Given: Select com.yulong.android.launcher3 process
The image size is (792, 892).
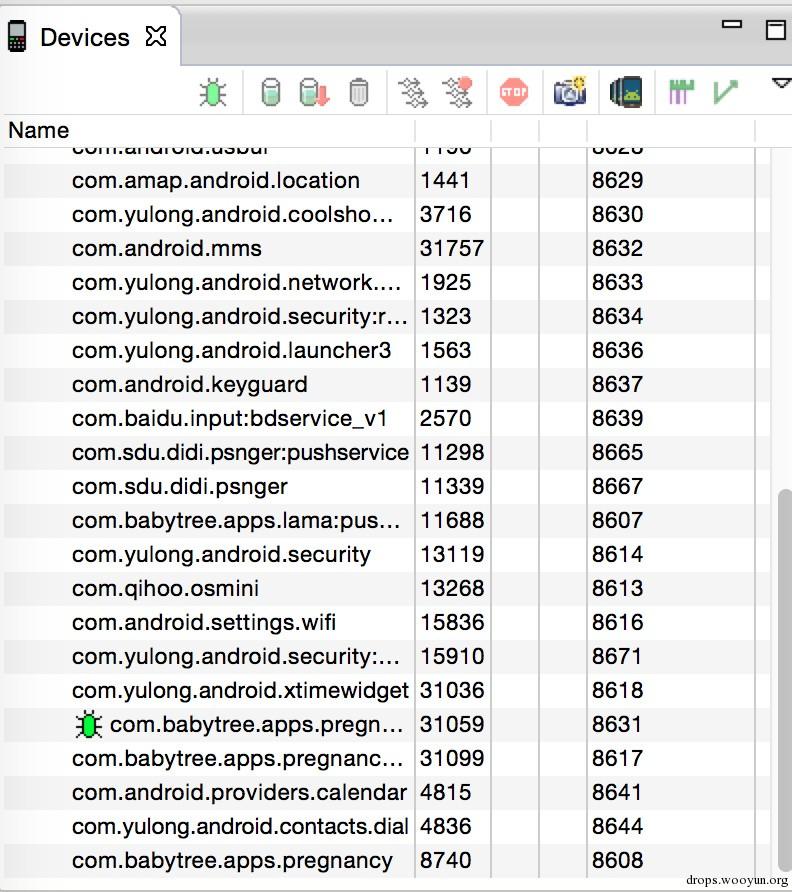Looking at the screenshot, I should tap(387, 351).
